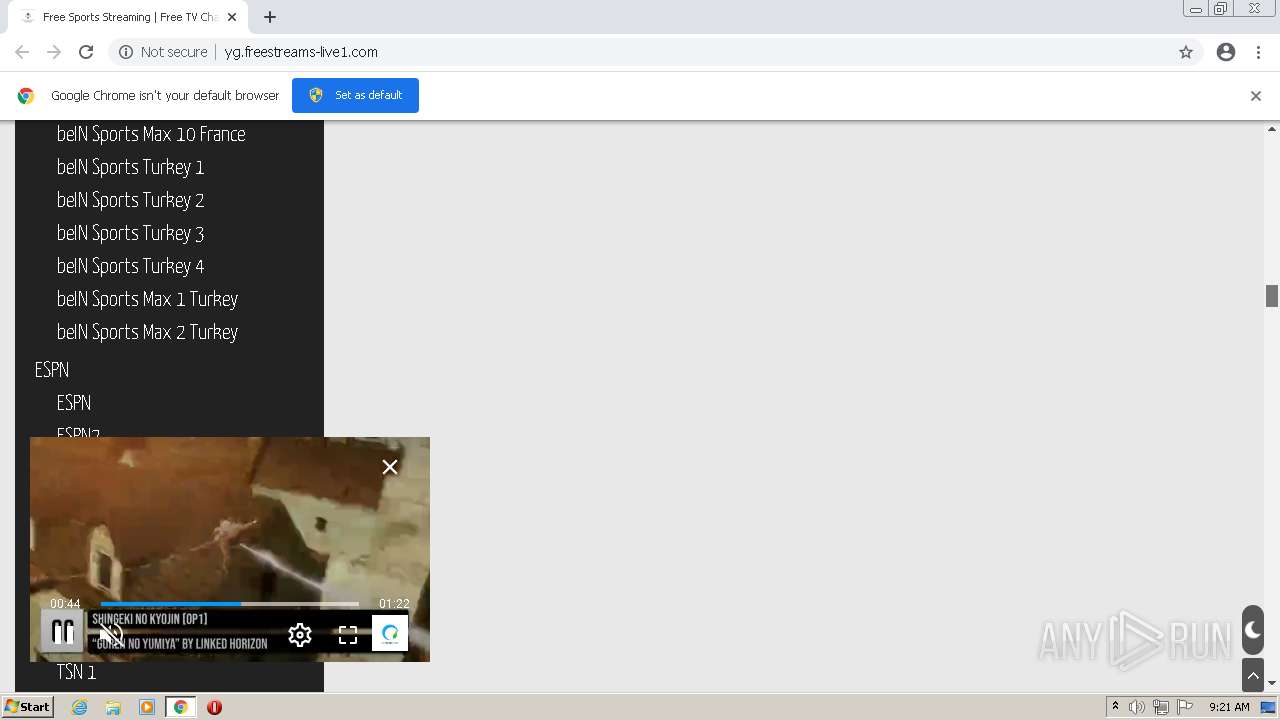The image size is (1280, 720).
Task: Go back to previous page
Action: click(x=22, y=52)
